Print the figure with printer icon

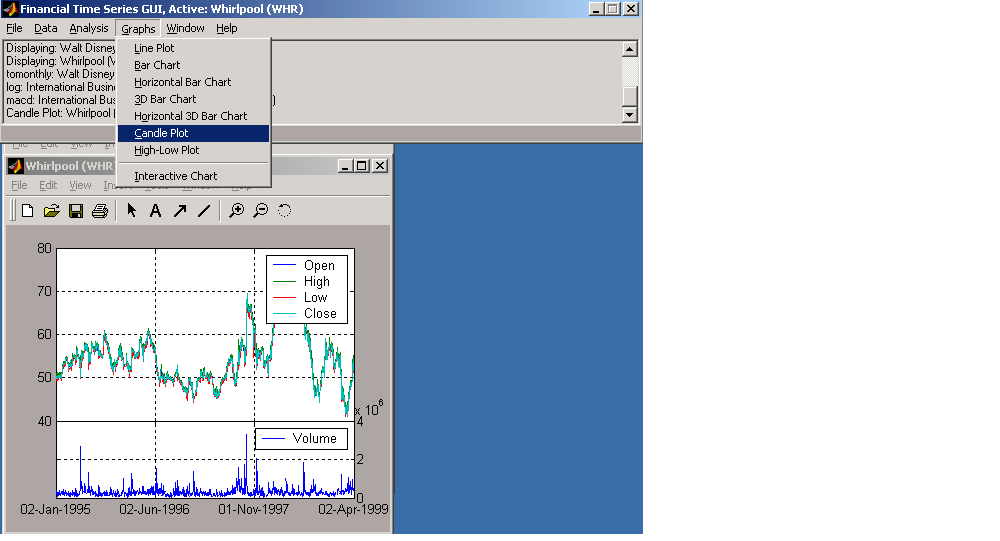pyautogui.click(x=100, y=211)
